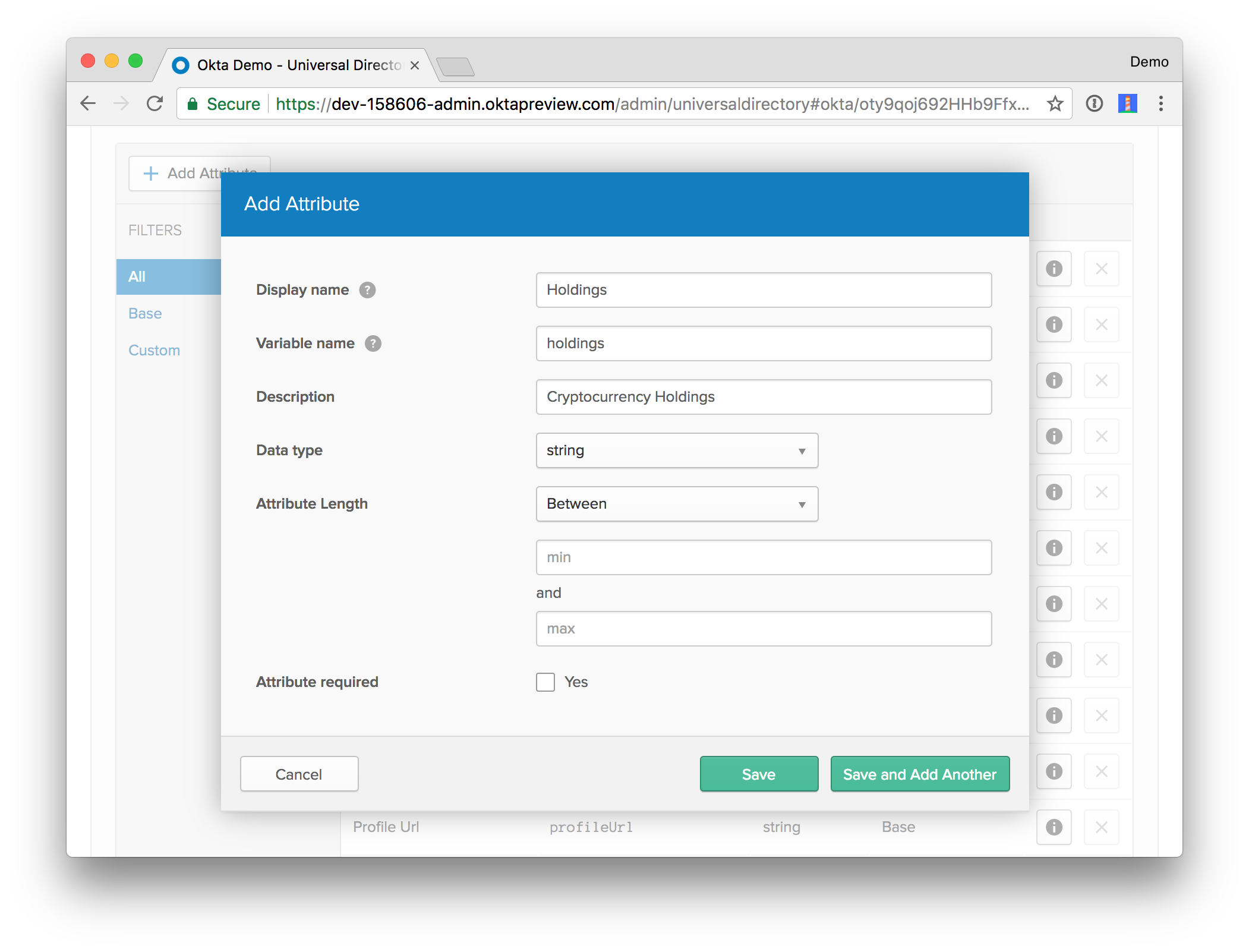Viewport: 1249px width, 952px height.
Task: Reload the page with the refresh icon
Action: point(155,104)
